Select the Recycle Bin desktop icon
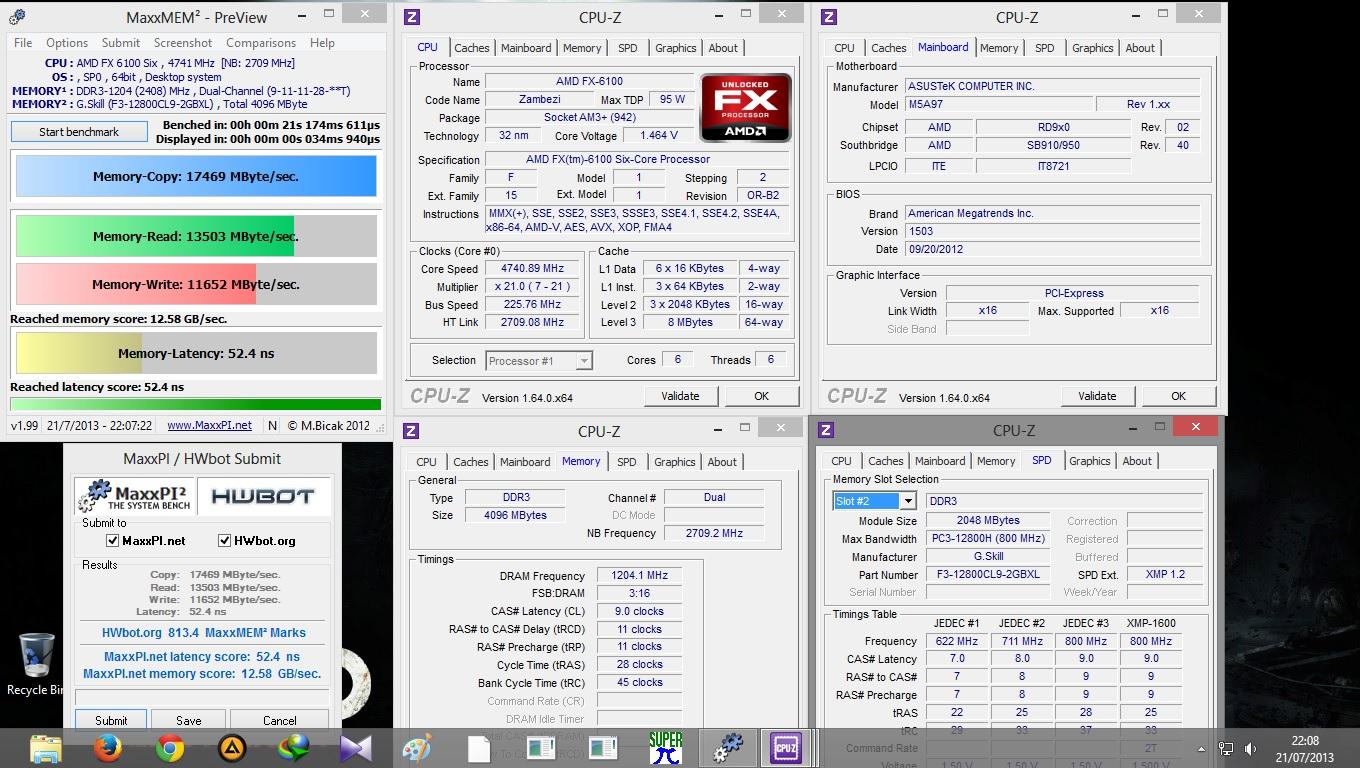The width and height of the screenshot is (1360, 768). pos(35,664)
